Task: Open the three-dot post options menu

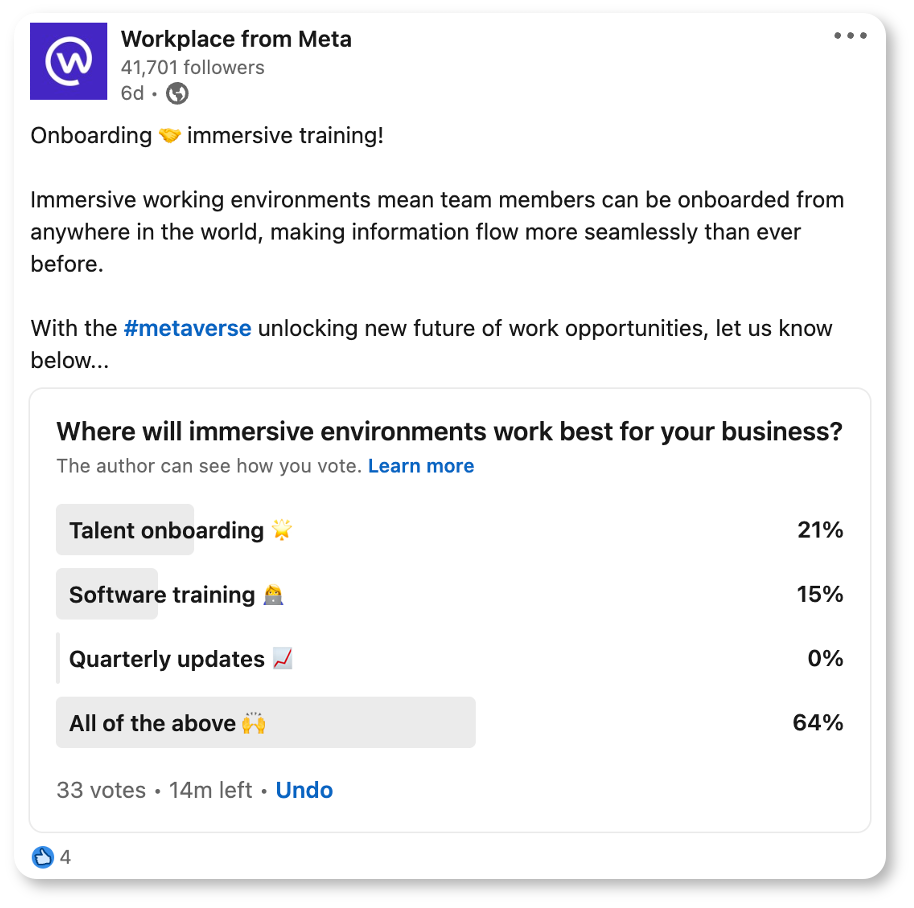Action: coord(850,36)
